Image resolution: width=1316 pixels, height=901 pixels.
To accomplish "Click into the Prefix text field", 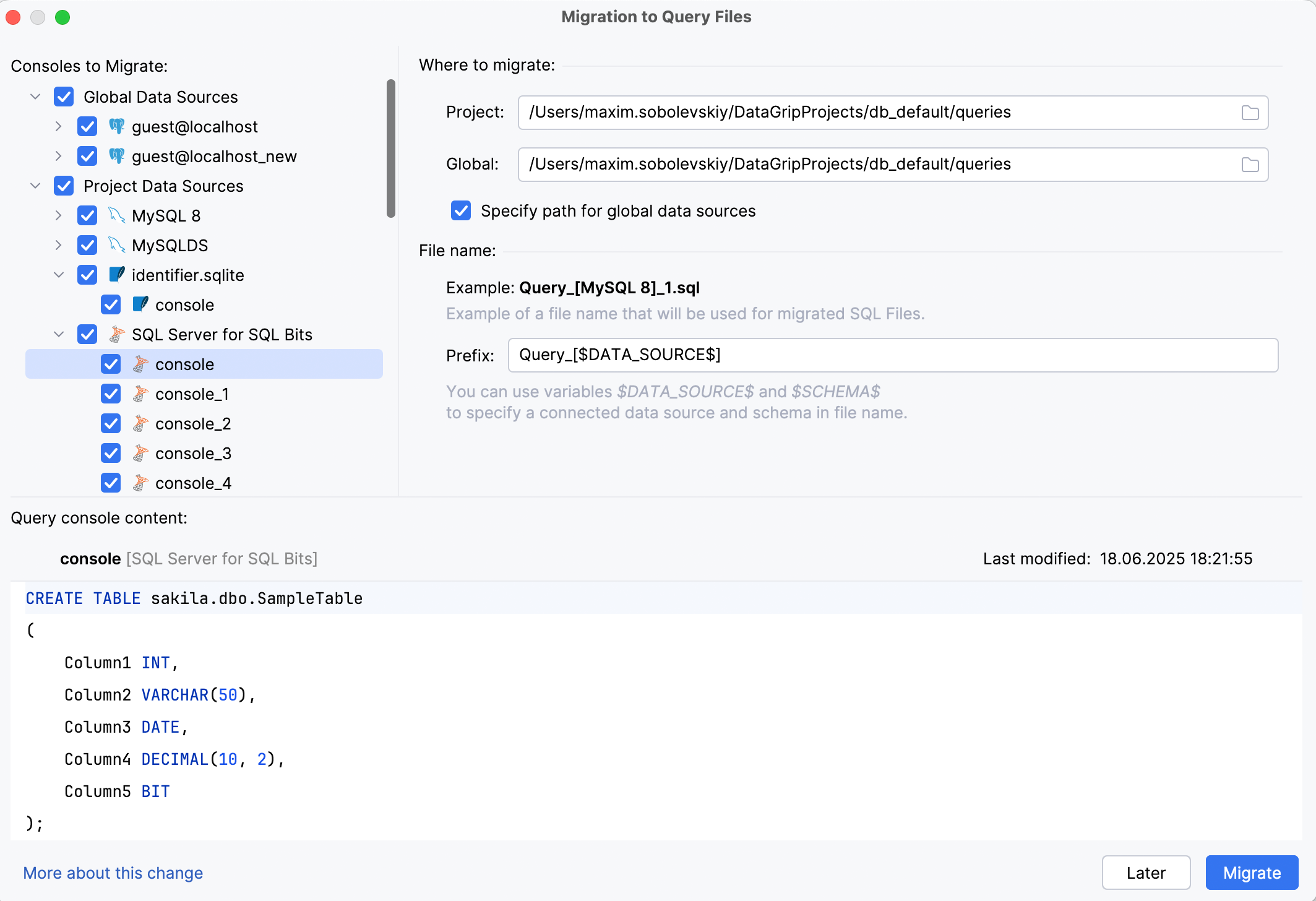I will [893, 355].
